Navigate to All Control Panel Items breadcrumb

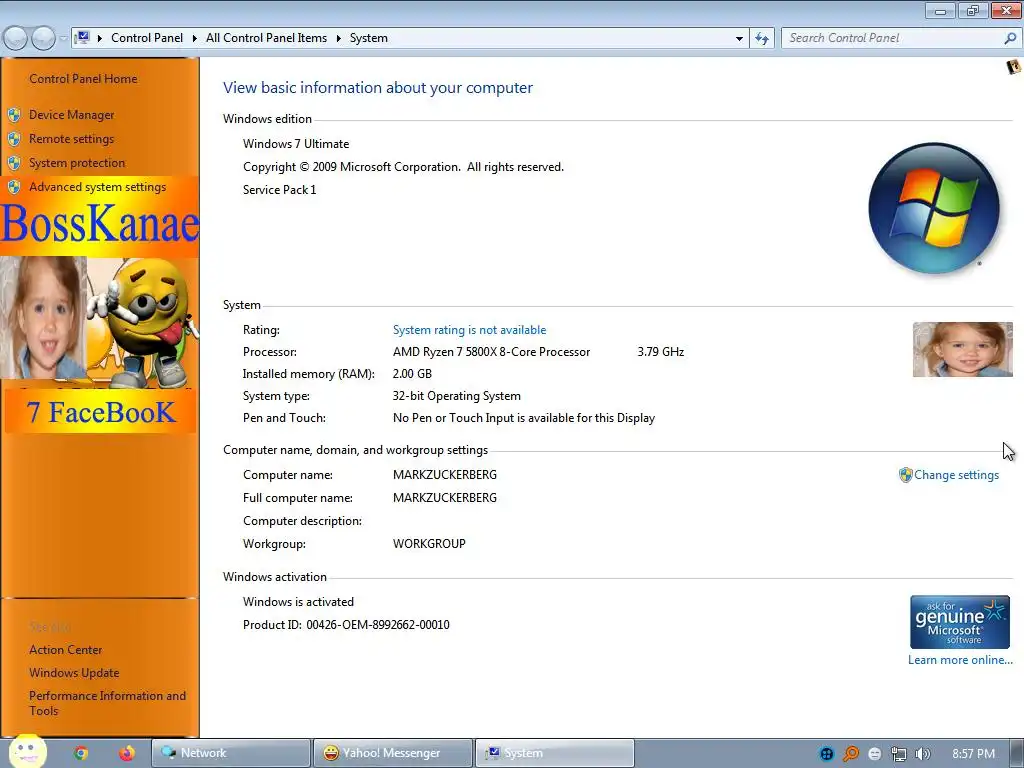pos(266,38)
